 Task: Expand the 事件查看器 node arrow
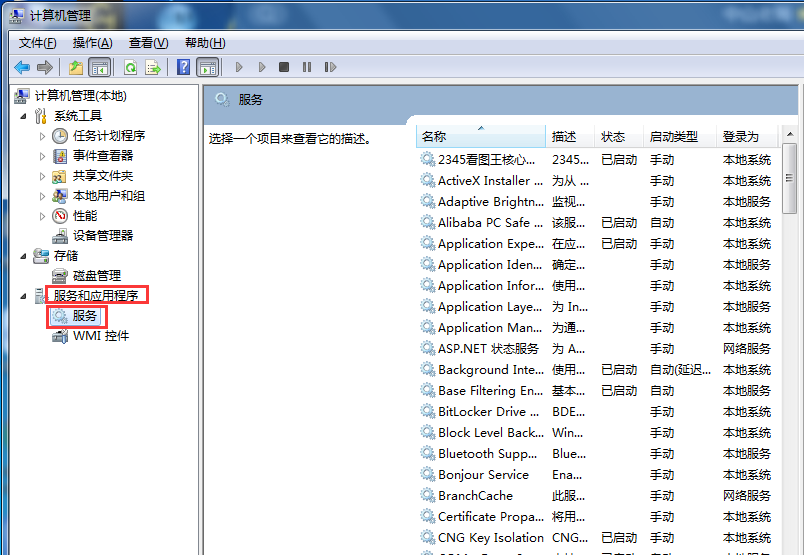tap(43, 156)
